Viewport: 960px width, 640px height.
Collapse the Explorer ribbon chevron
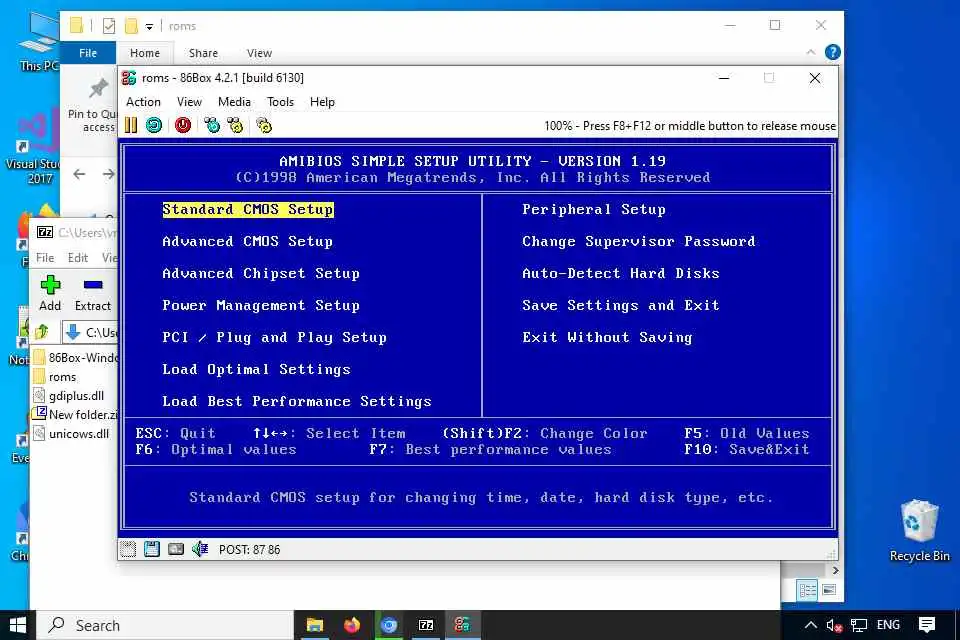pos(811,52)
